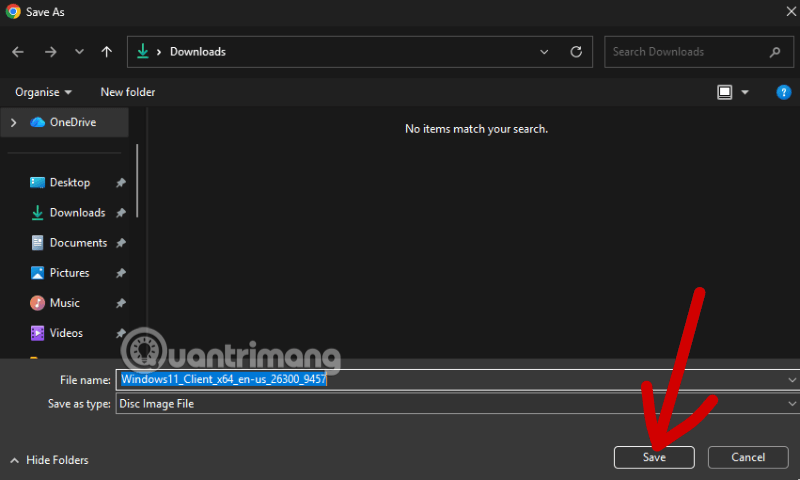800x480 pixels.
Task: Open the address bar history dropdown
Action: tap(544, 52)
